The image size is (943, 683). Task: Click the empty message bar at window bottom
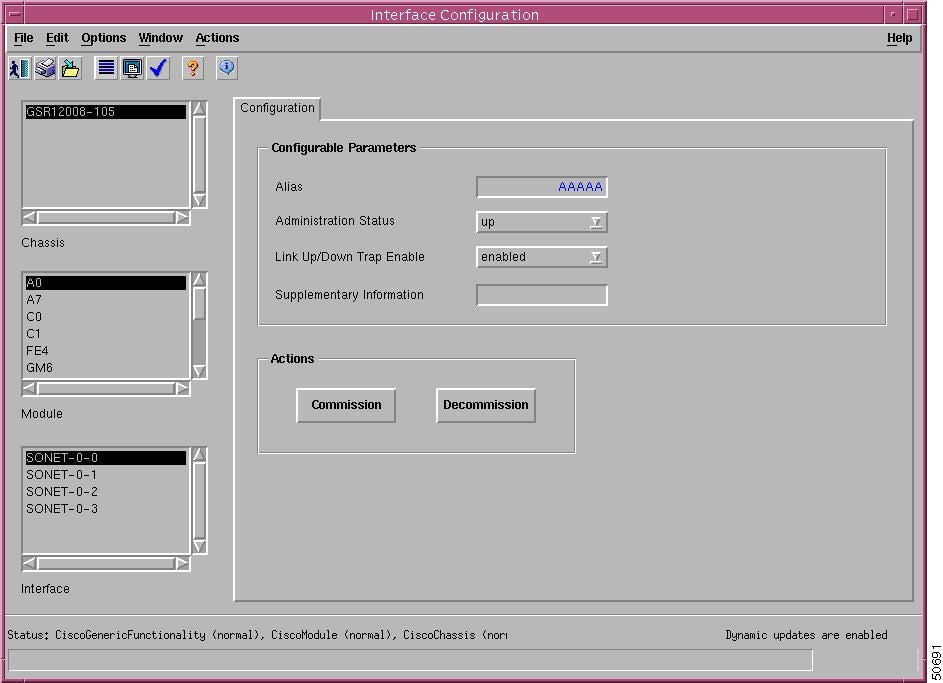click(x=410, y=660)
